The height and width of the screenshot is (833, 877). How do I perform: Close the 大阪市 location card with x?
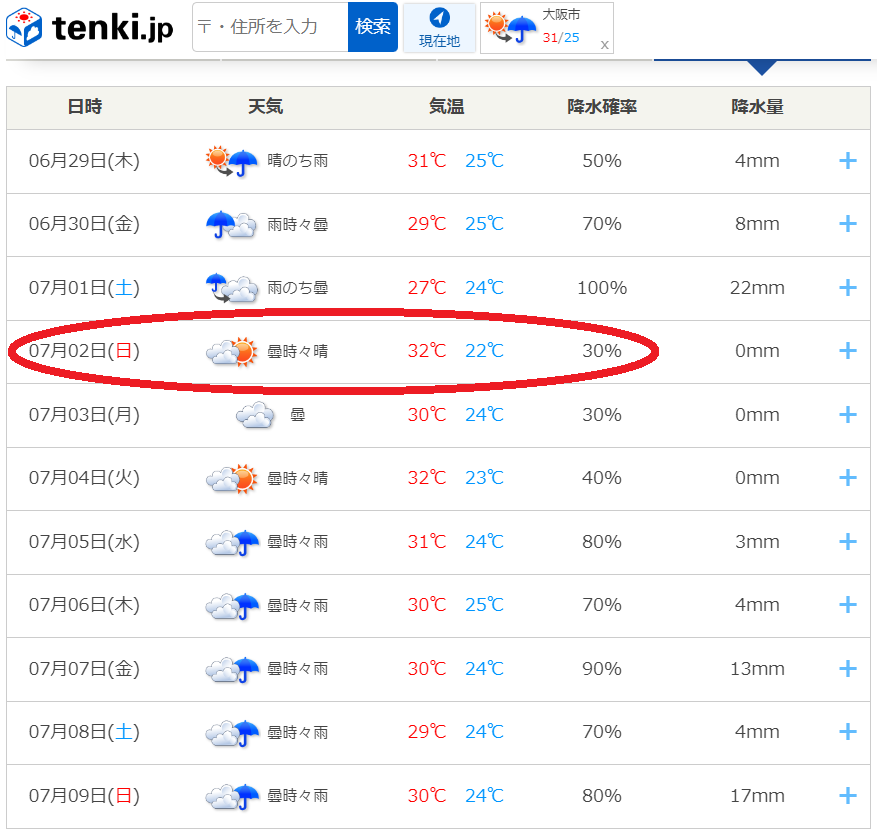605,45
